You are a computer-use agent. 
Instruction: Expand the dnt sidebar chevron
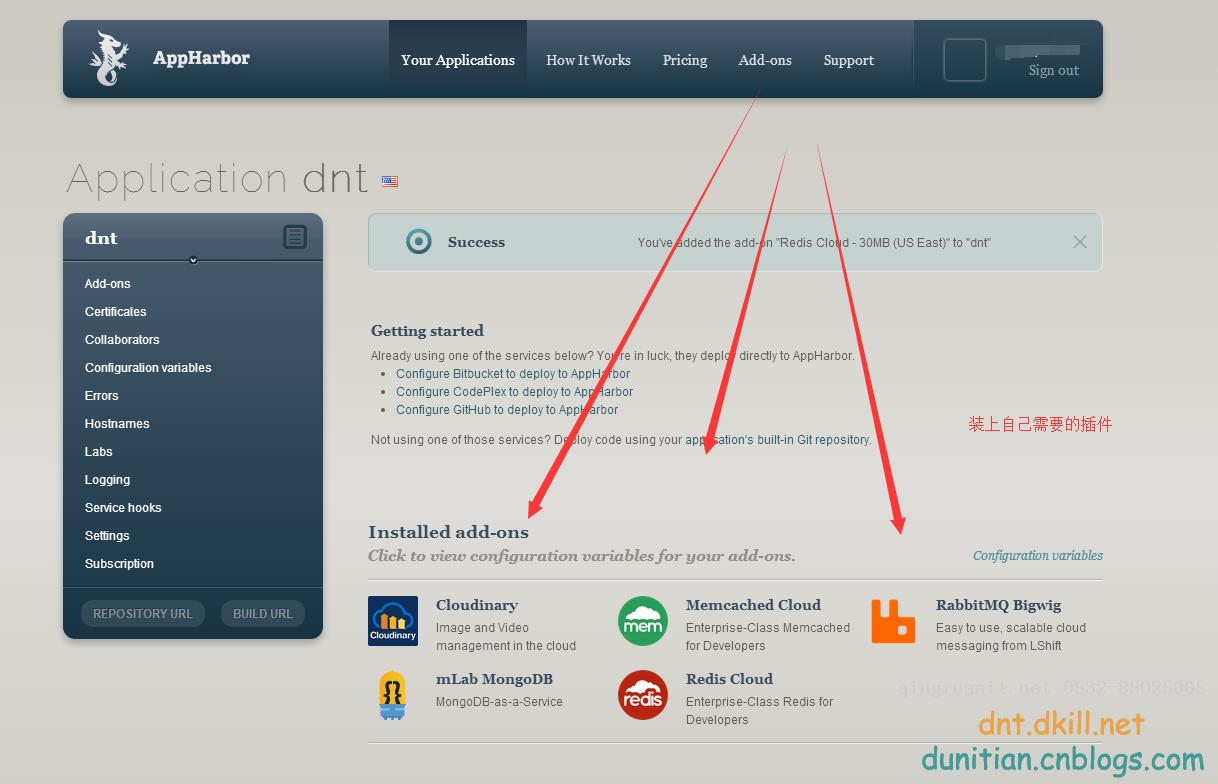(193, 260)
